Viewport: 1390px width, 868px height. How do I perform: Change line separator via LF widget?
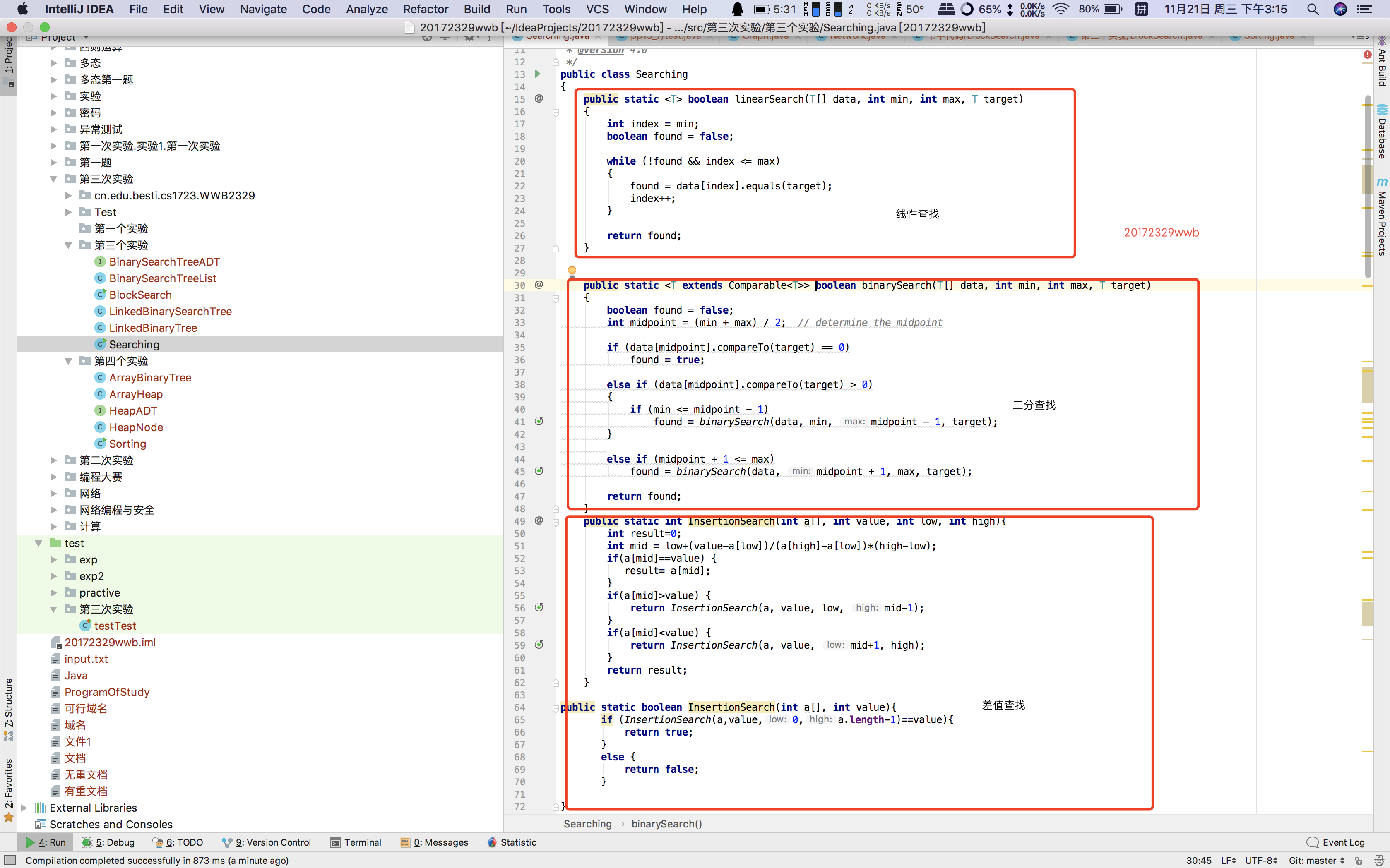[1228, 861]
